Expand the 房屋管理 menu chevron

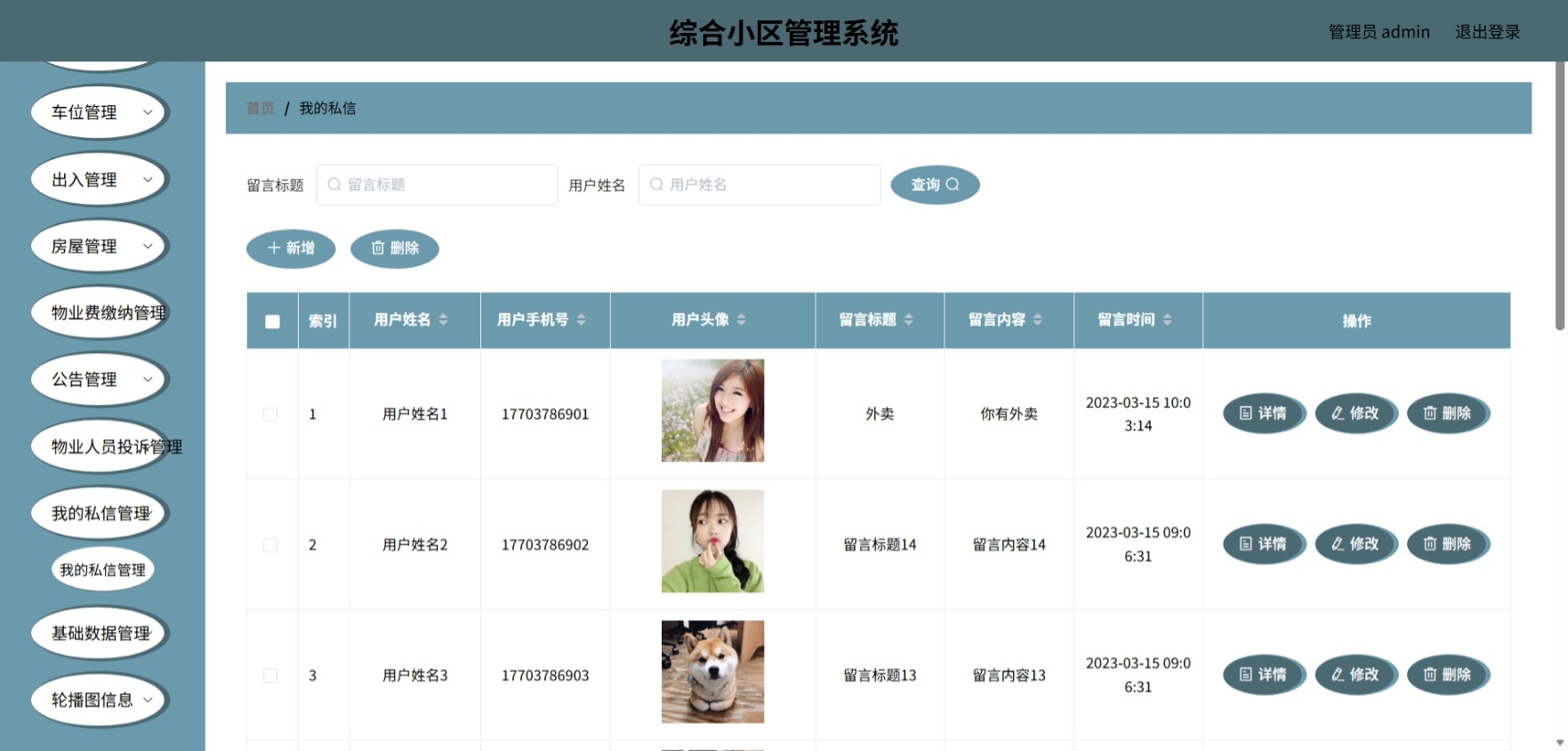148,246
